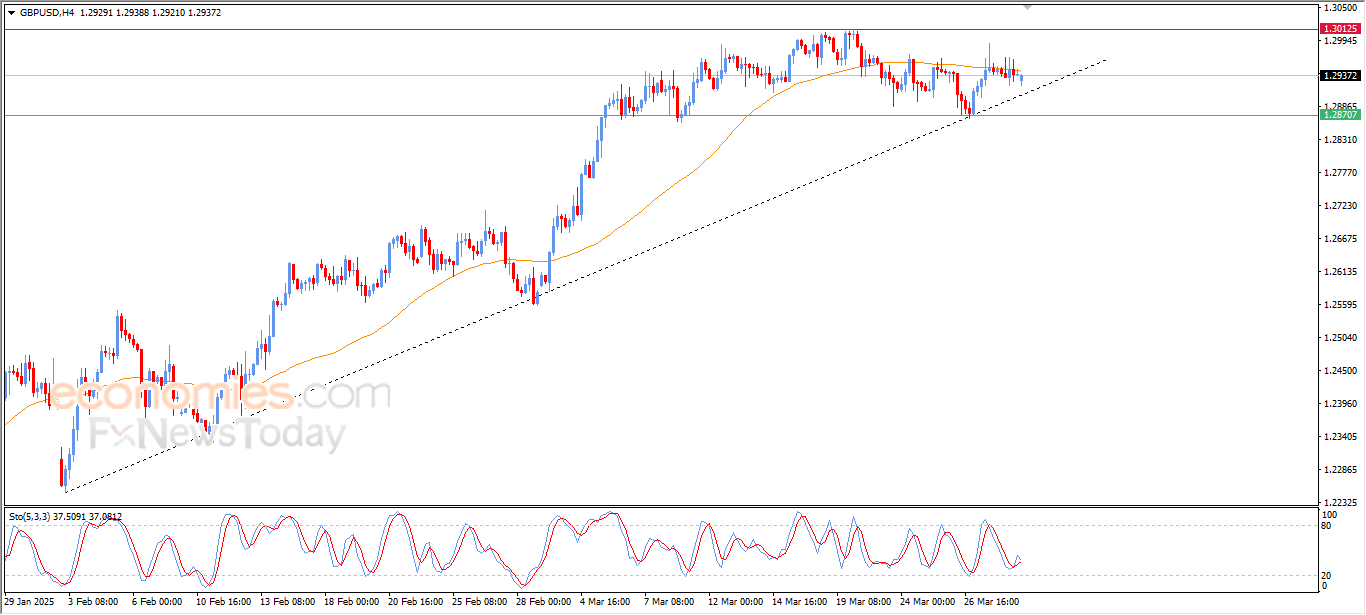1366x615 pixels.
Task: Click the 1.22325 price axis label
Action: [1338, 503]
